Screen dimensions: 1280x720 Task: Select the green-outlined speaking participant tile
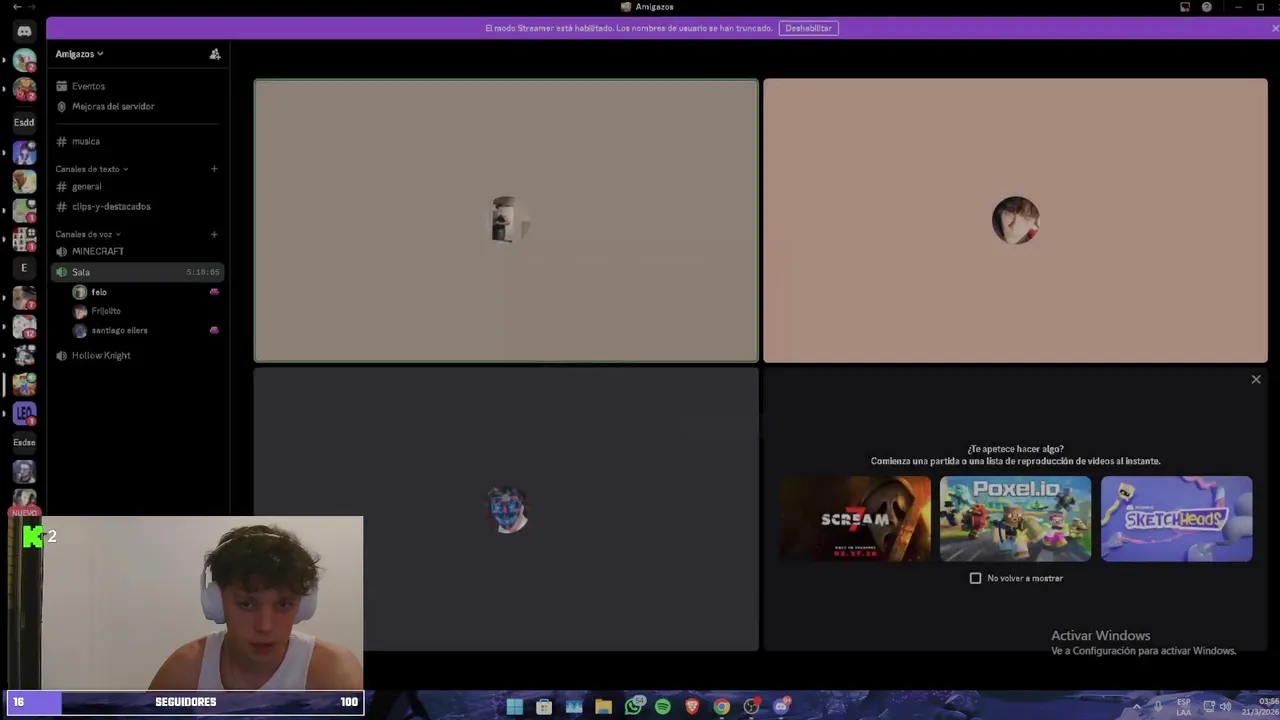pos(506,220)
